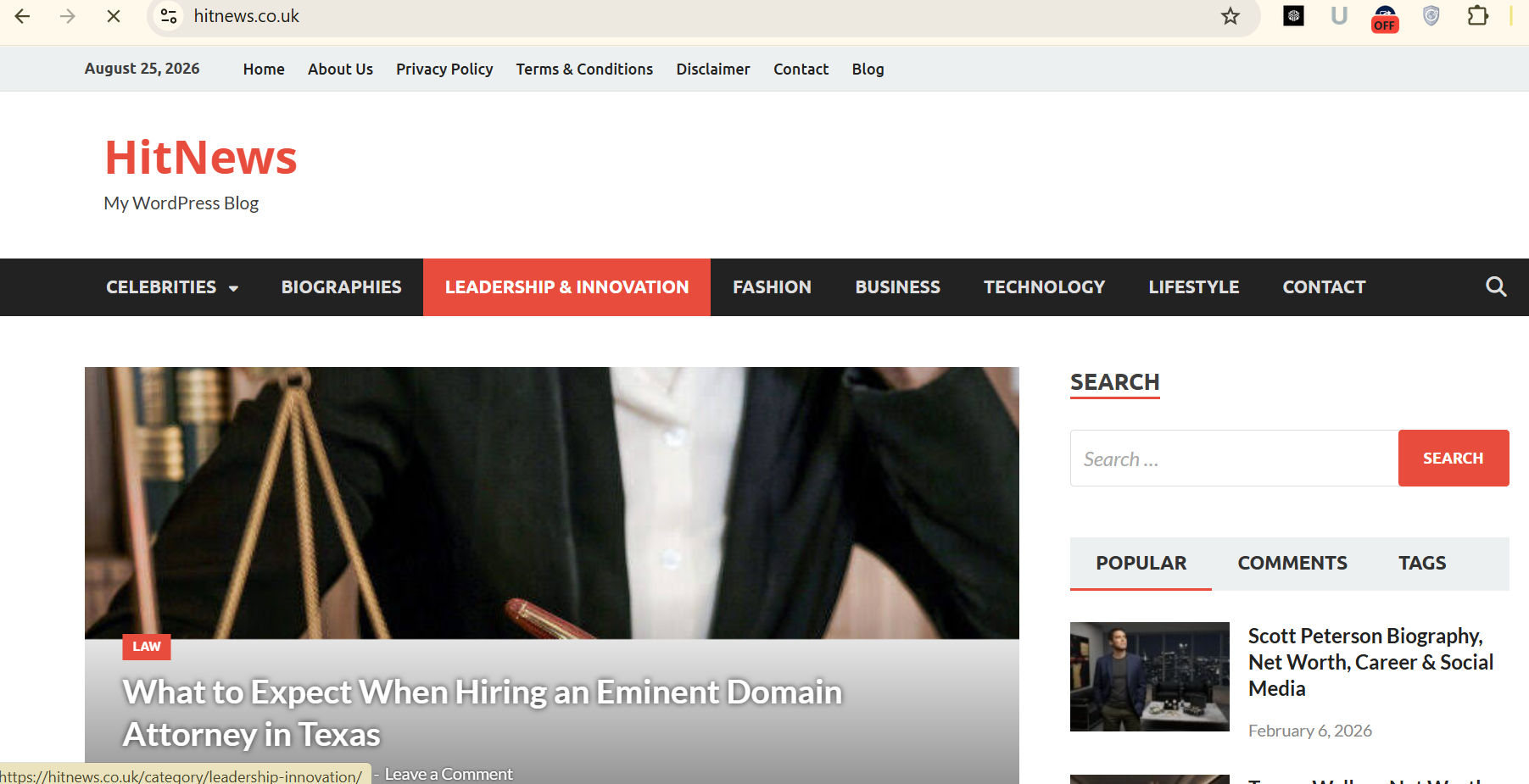Screen dimensions: 1529x784
Task: Focus the sidebar Search input field
Action: 1234,459
